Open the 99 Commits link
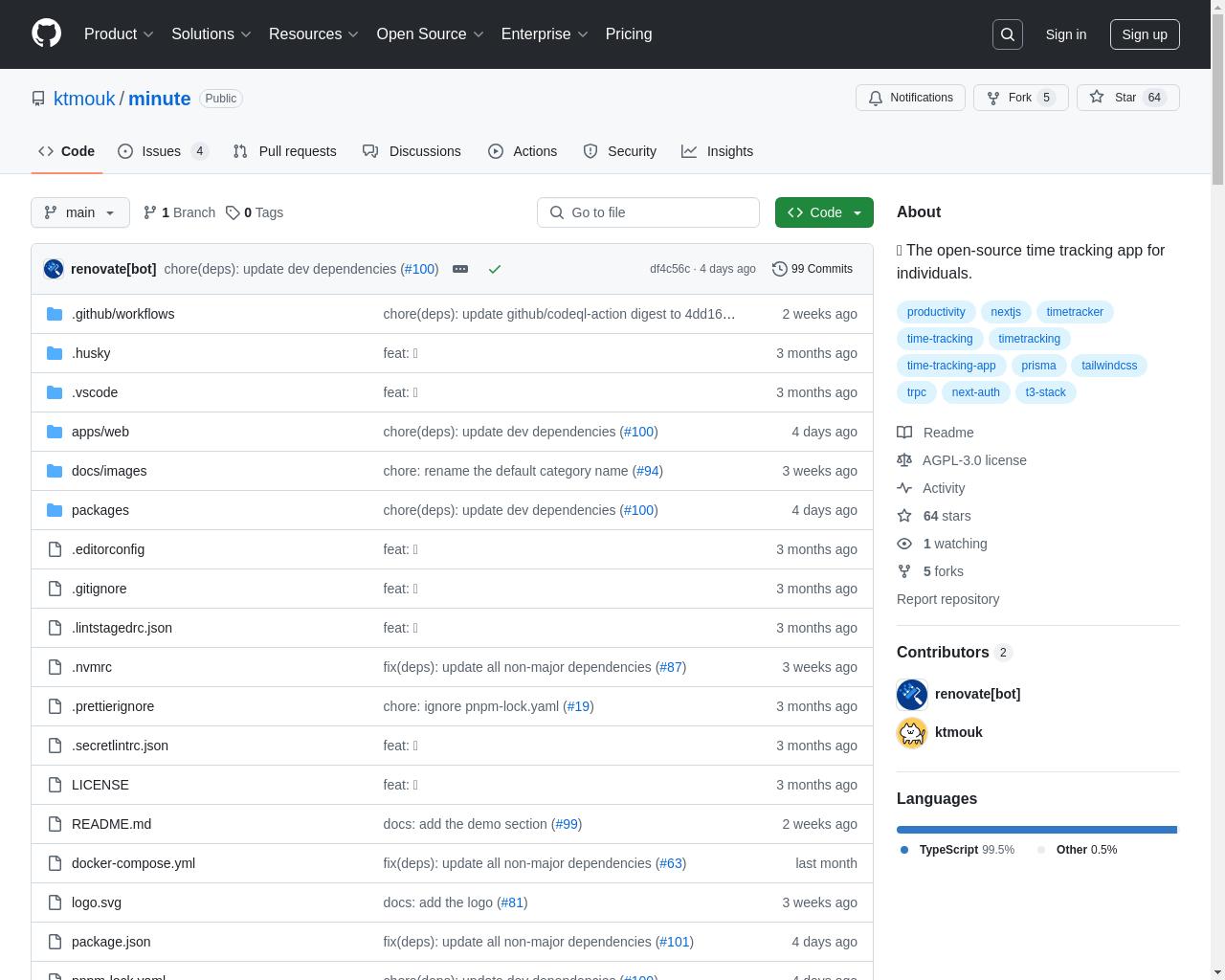The image size is (1225, 980). (x=813, y=269)
